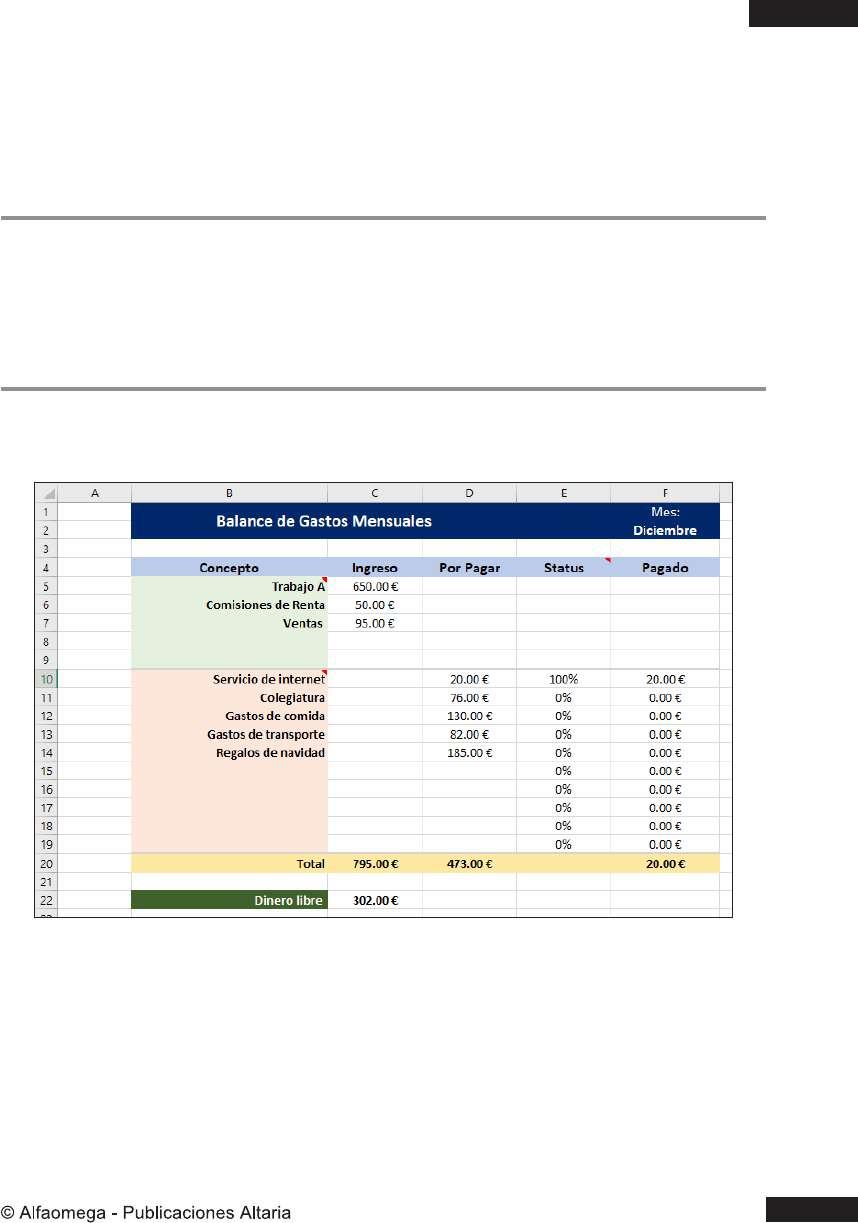
Task: Click the '0.00 €' cell in Gastos de transporte row
Action: [665, 734]
